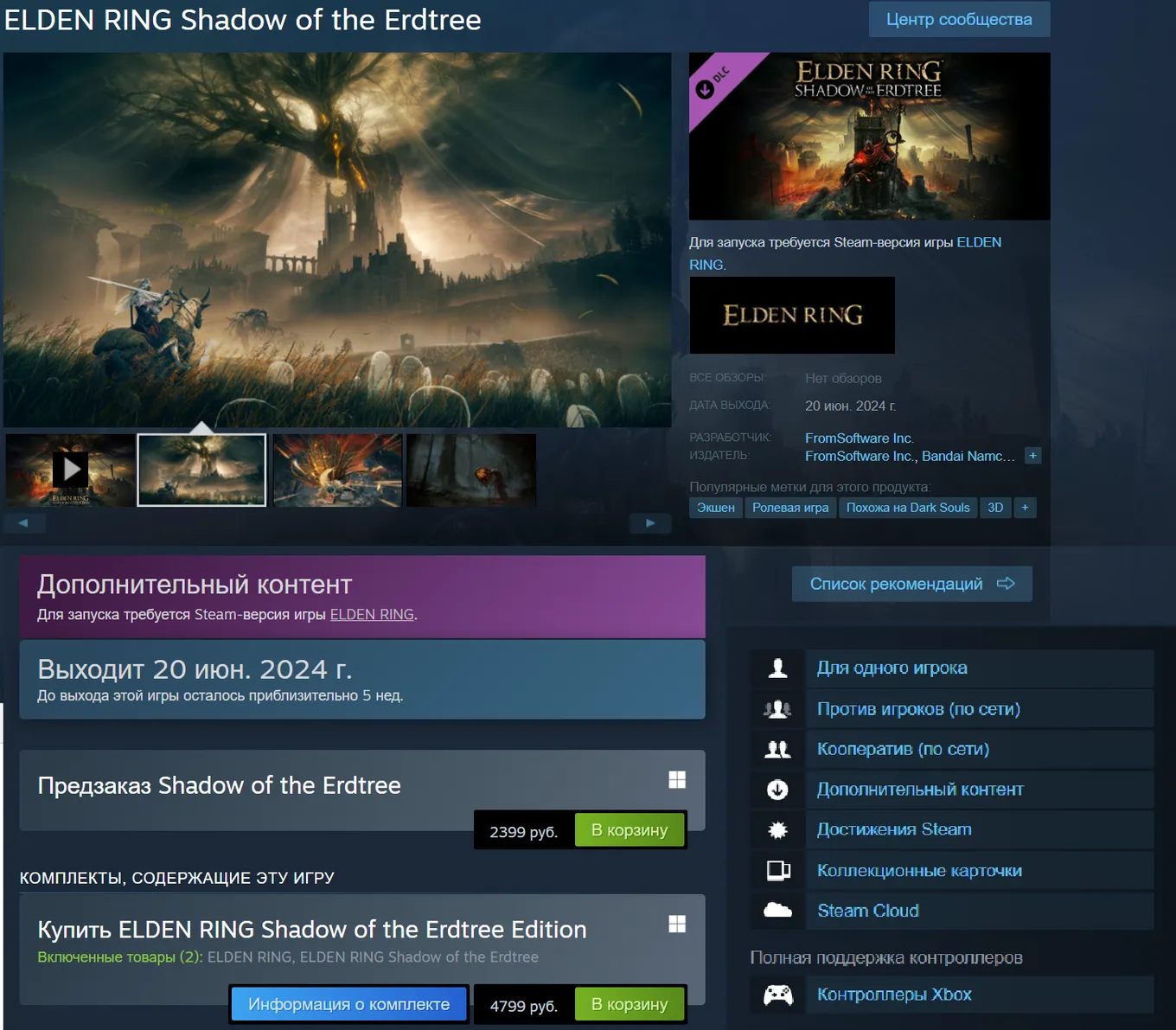Open Против игроков (по сети) feature
The width and height of the screenshot is (1176, 1030).
pyautogui.click(x=918, y=709)
